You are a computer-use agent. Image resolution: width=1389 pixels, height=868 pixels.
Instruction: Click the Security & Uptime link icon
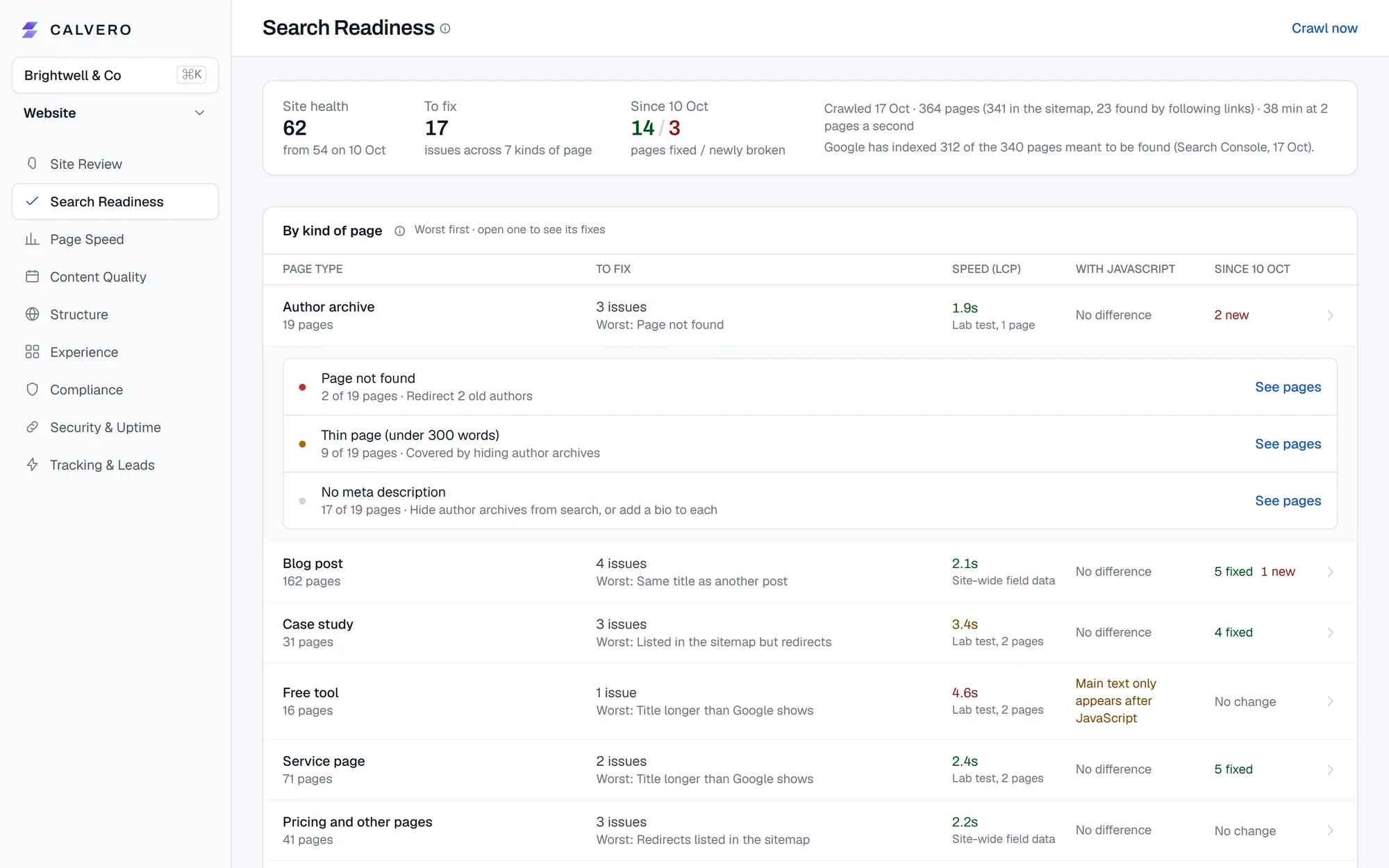[32, 427]
